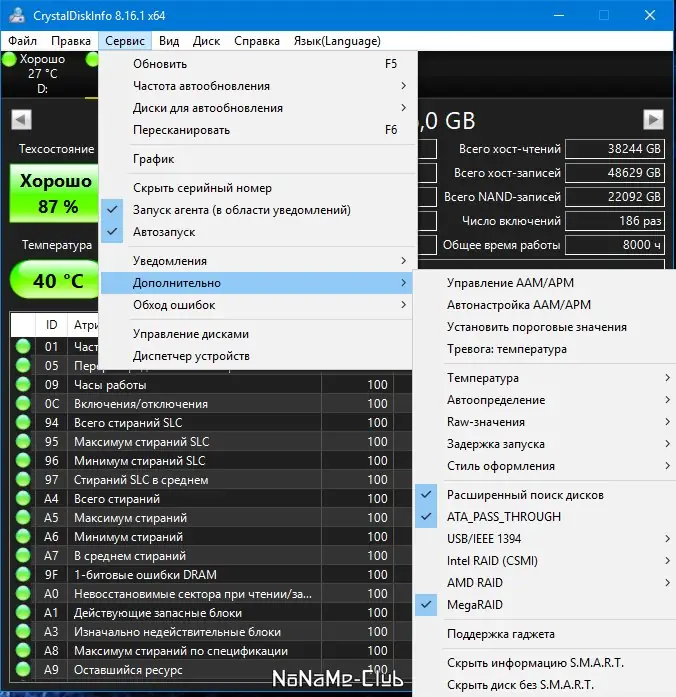676x697 pixels.
Task: Click green status dot for attribute 97
Action: (23, 480)
